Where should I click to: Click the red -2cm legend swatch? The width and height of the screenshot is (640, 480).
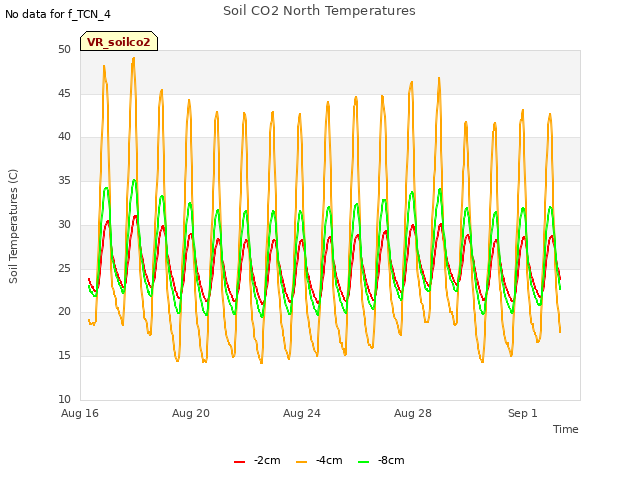click(240, 462)
